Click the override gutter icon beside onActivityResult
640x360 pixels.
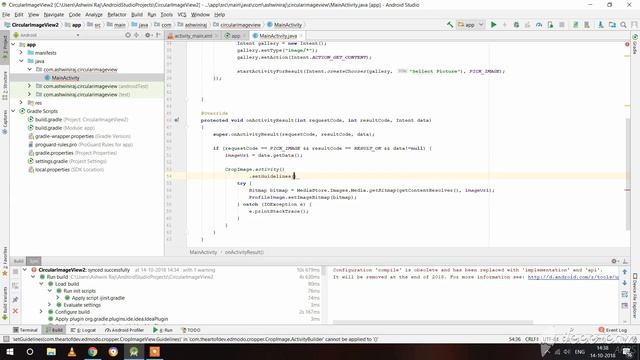(176, 120)
